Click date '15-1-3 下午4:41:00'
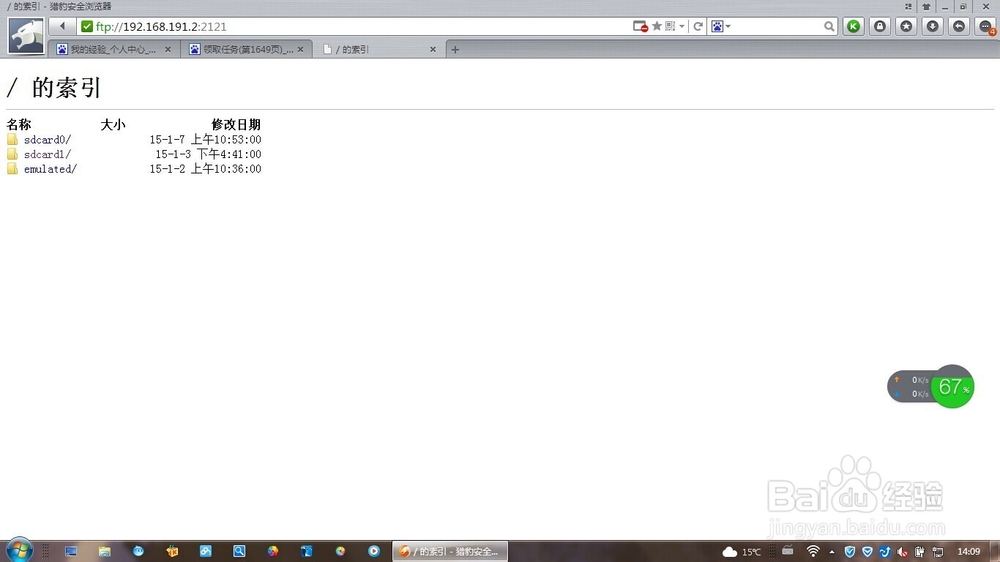The width and height of the screenshot is (1000, 562). [208, 154]
